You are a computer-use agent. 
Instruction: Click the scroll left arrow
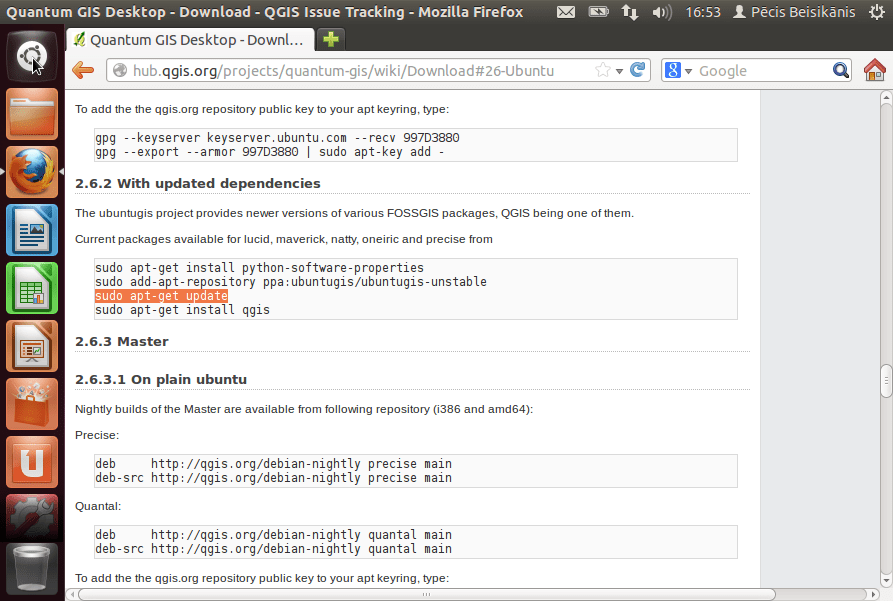pos(72,594)
